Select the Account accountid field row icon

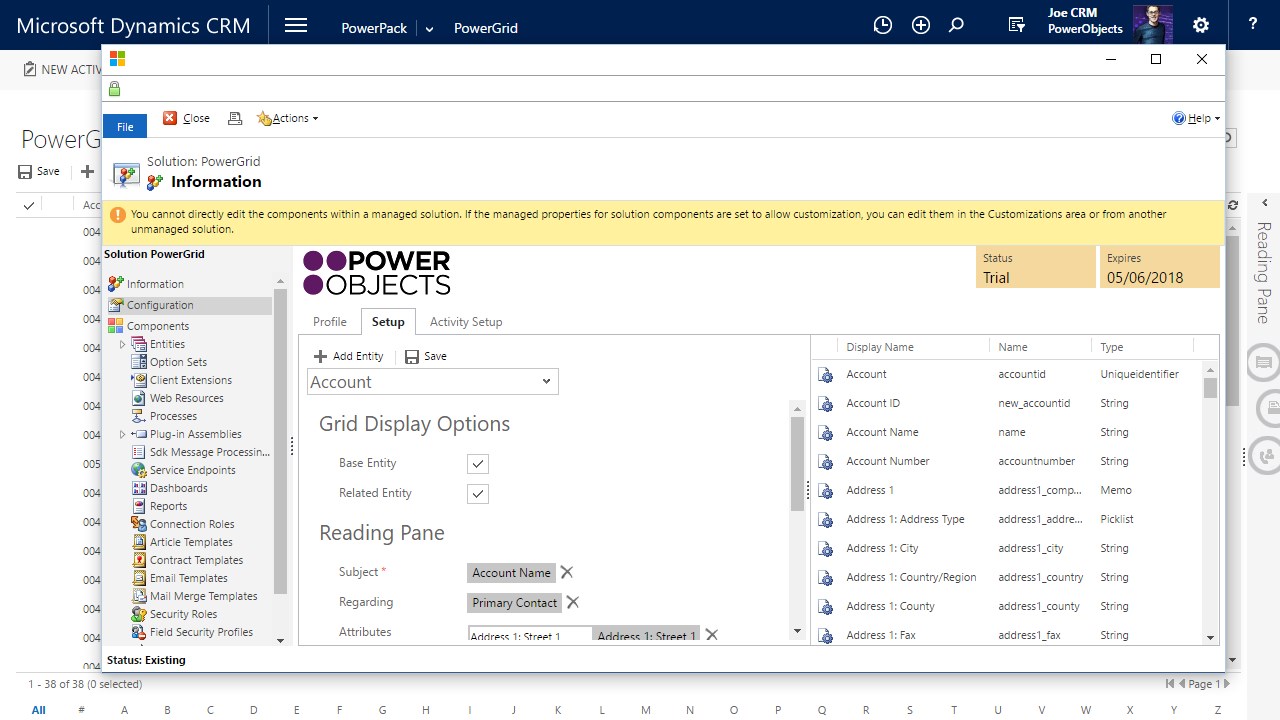pos(826,375)
